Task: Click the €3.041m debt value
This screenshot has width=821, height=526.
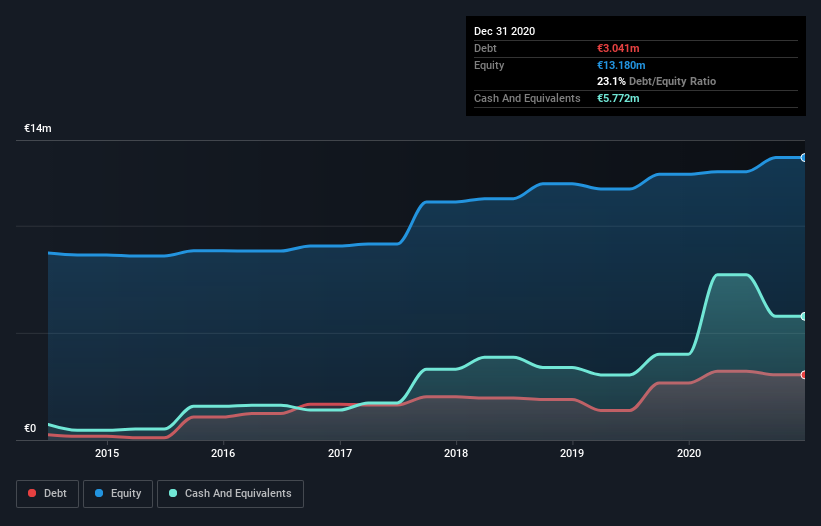Action: pyautogui.click(x=618, y=48)
